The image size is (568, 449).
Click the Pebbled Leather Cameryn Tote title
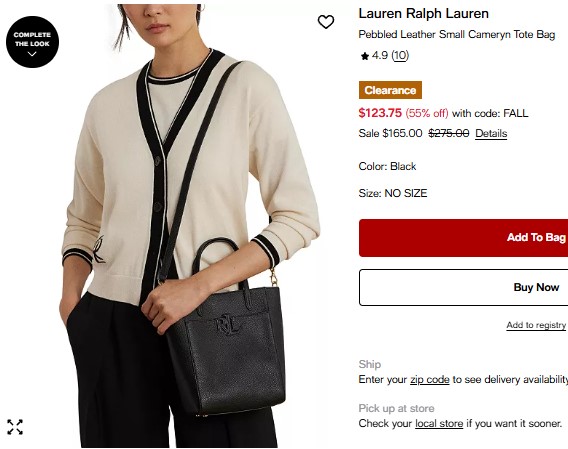[456, 34]
